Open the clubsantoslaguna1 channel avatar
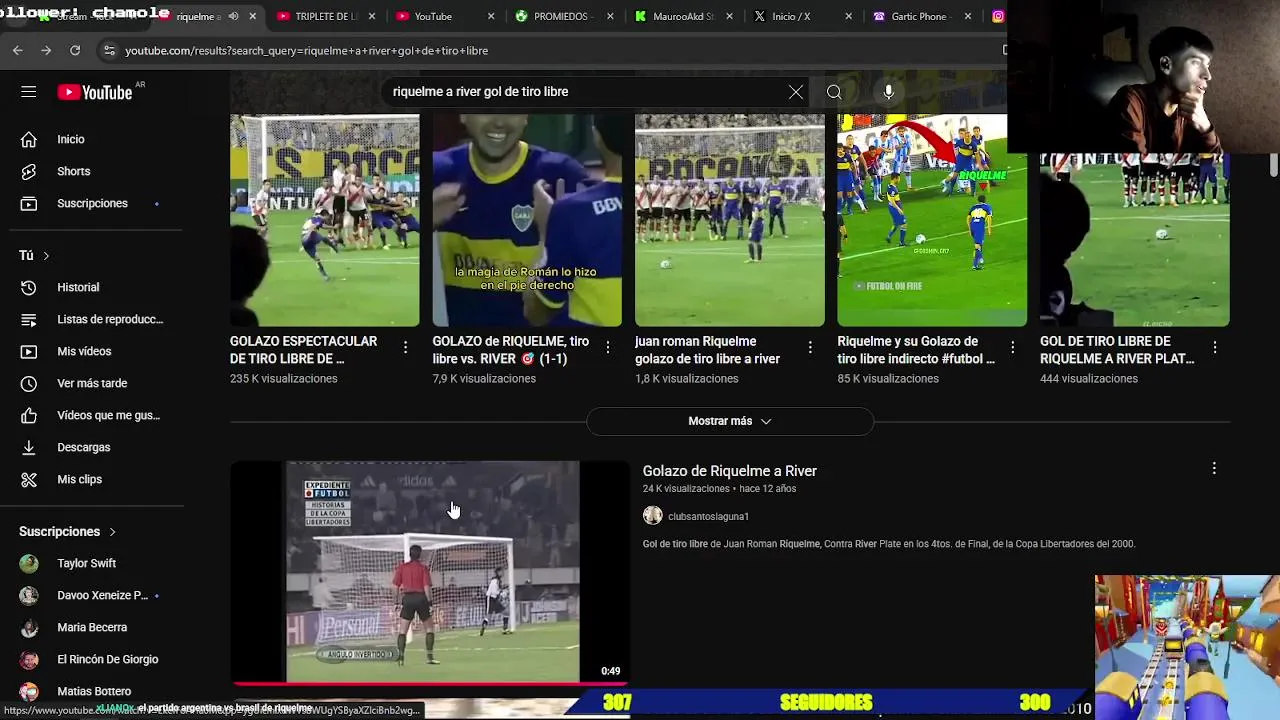Viewport: 1280px width, 720px height. 653,516
